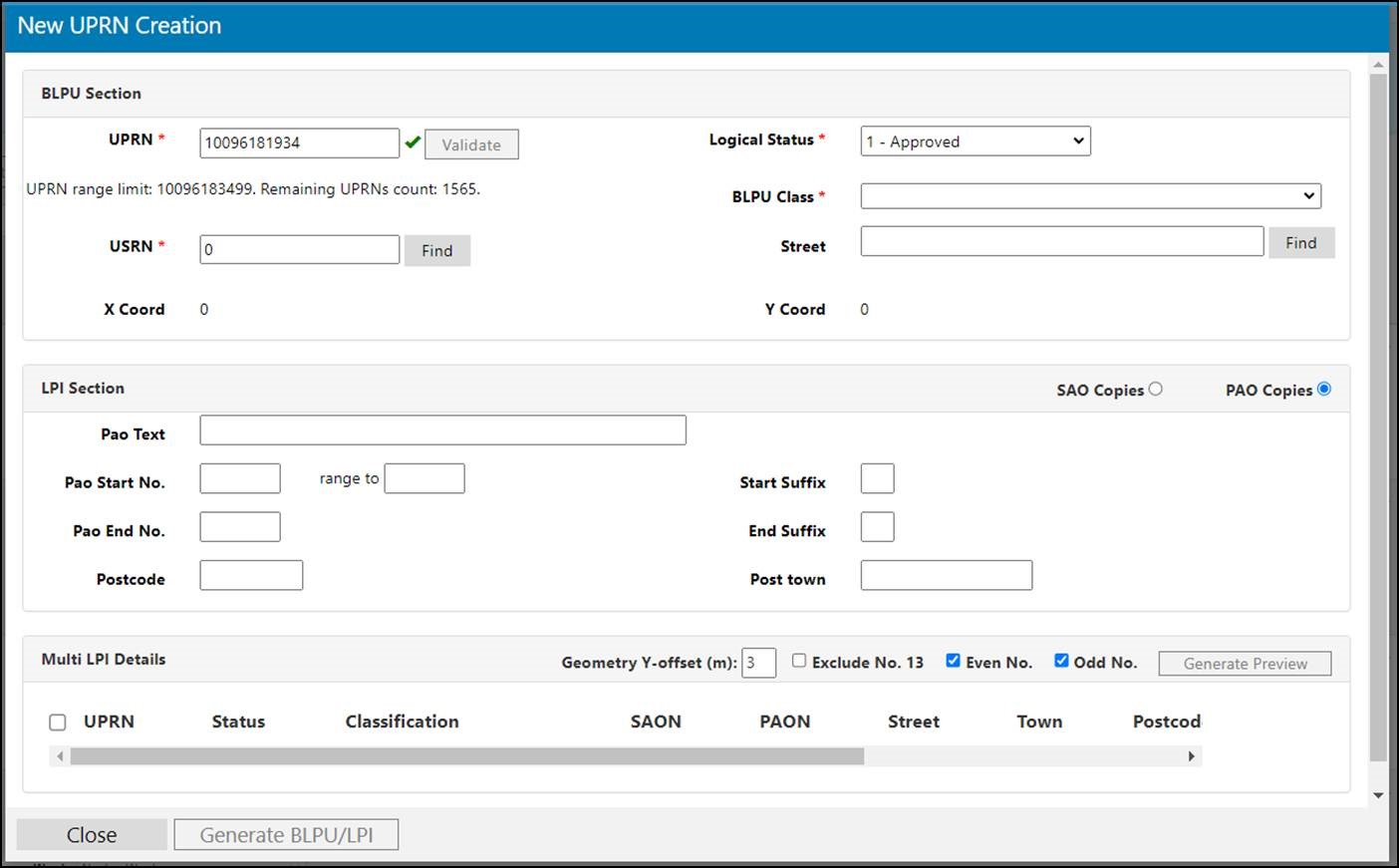Image resolution: width=1399 pixels, height=868 pixels.
Task: Focus the Pao Text field
Action: coord(443,430)
